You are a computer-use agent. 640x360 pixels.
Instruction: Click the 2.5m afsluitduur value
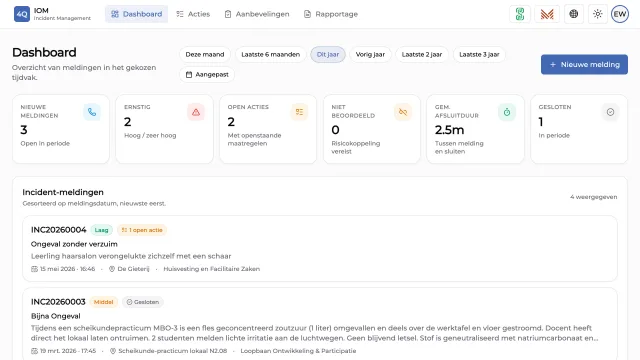(x=449, y=130)
